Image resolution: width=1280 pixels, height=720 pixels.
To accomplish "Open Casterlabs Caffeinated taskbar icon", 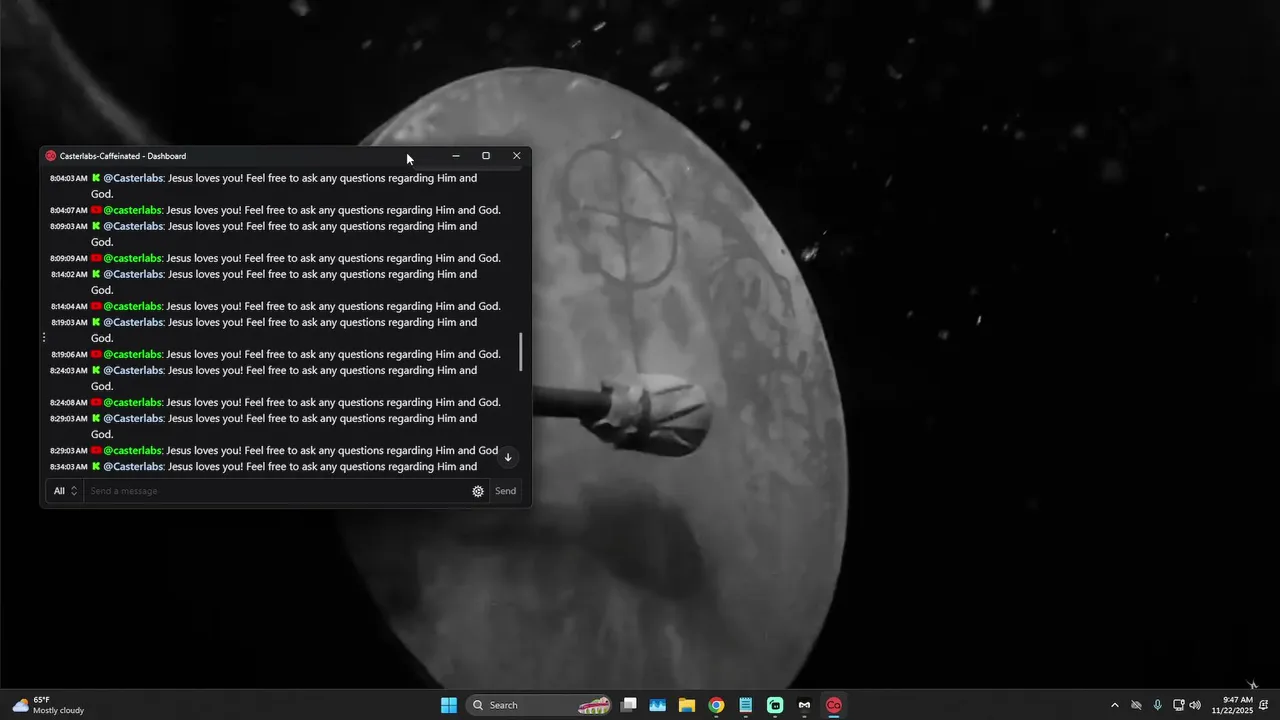I will [x=833, y=705].
